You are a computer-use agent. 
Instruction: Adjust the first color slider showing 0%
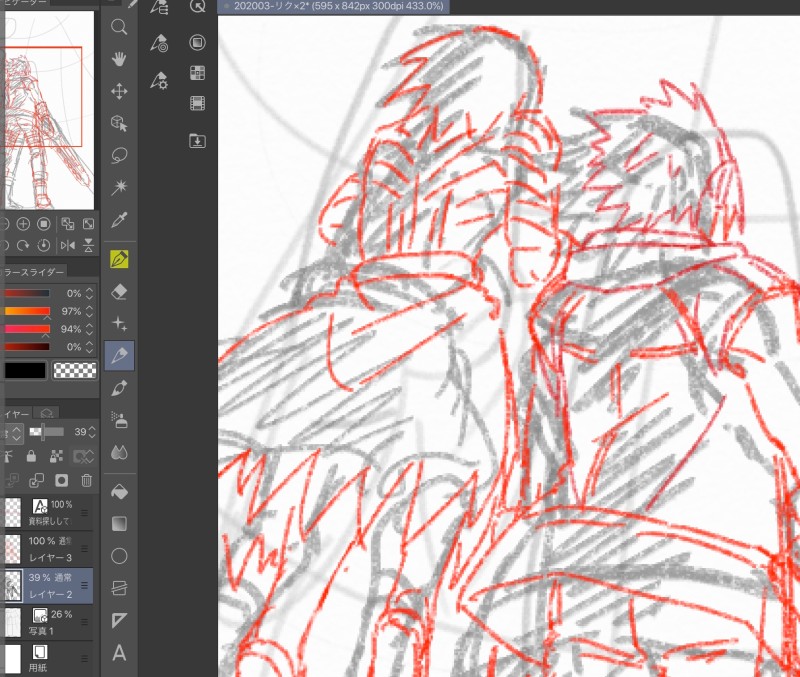(27, 293)
